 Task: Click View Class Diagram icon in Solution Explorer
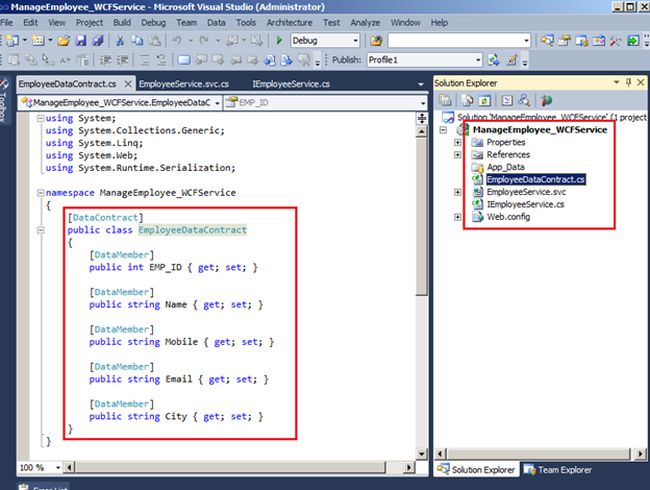(x=546, y=101)
